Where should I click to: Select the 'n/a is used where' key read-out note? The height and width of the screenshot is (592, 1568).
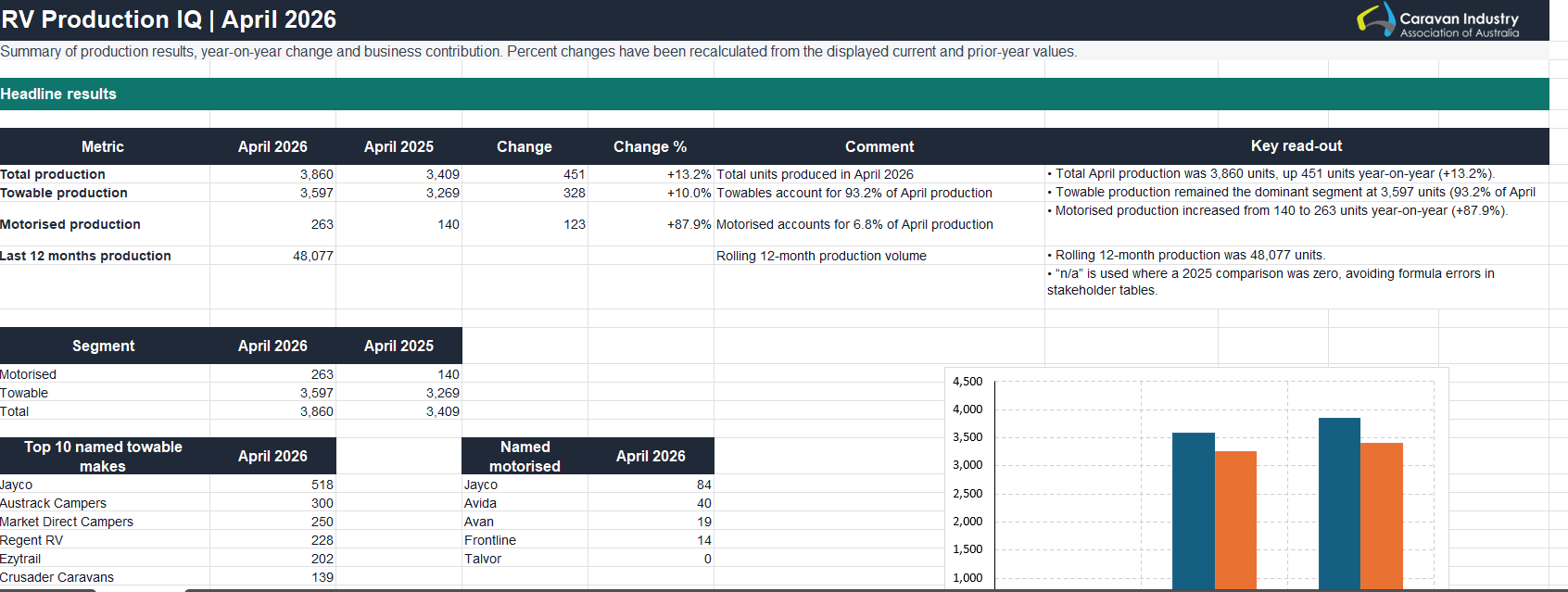1271,282
